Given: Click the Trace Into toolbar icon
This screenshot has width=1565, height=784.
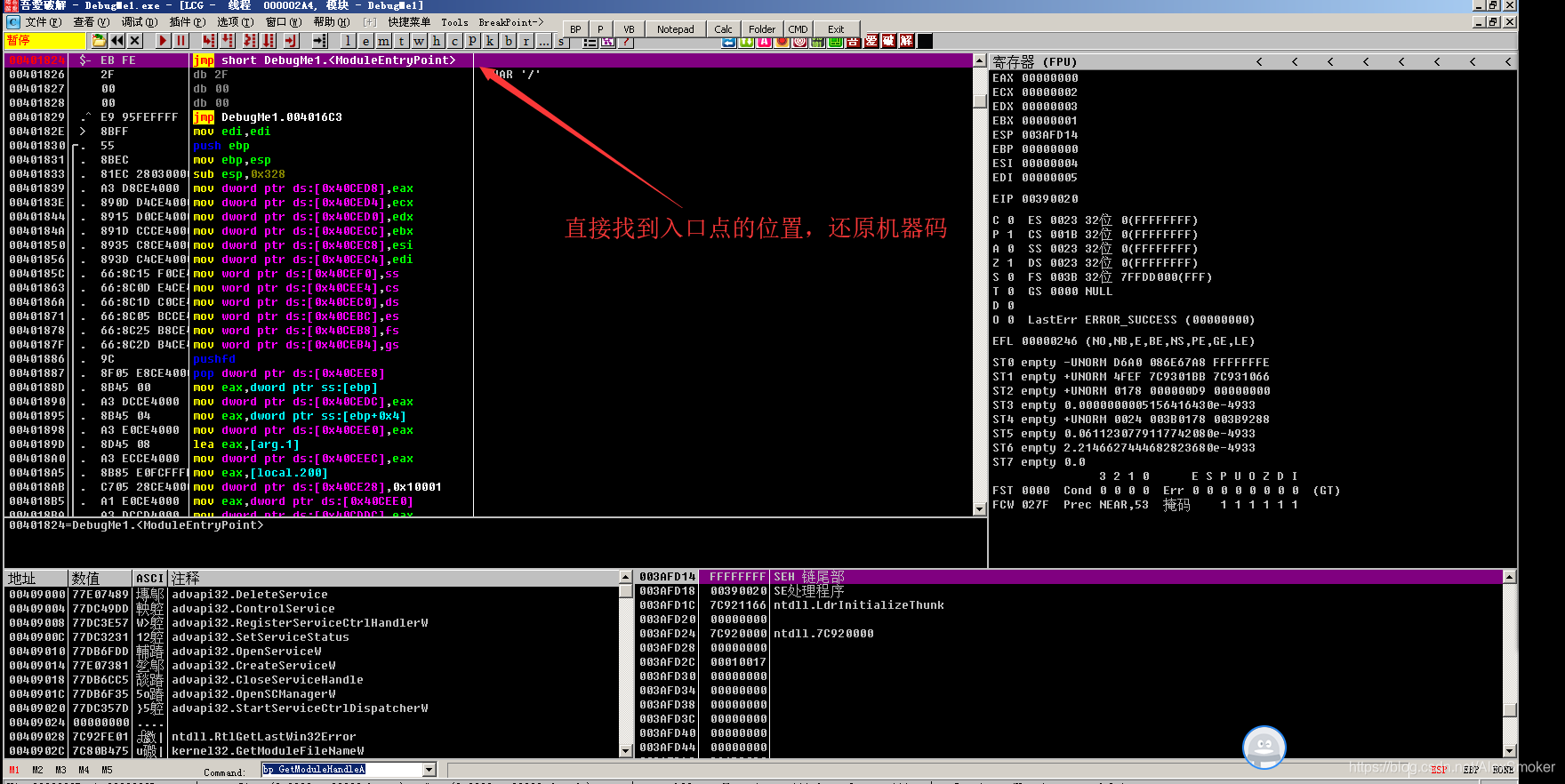Looking at the screenshot, I should (x=249, y=41).
